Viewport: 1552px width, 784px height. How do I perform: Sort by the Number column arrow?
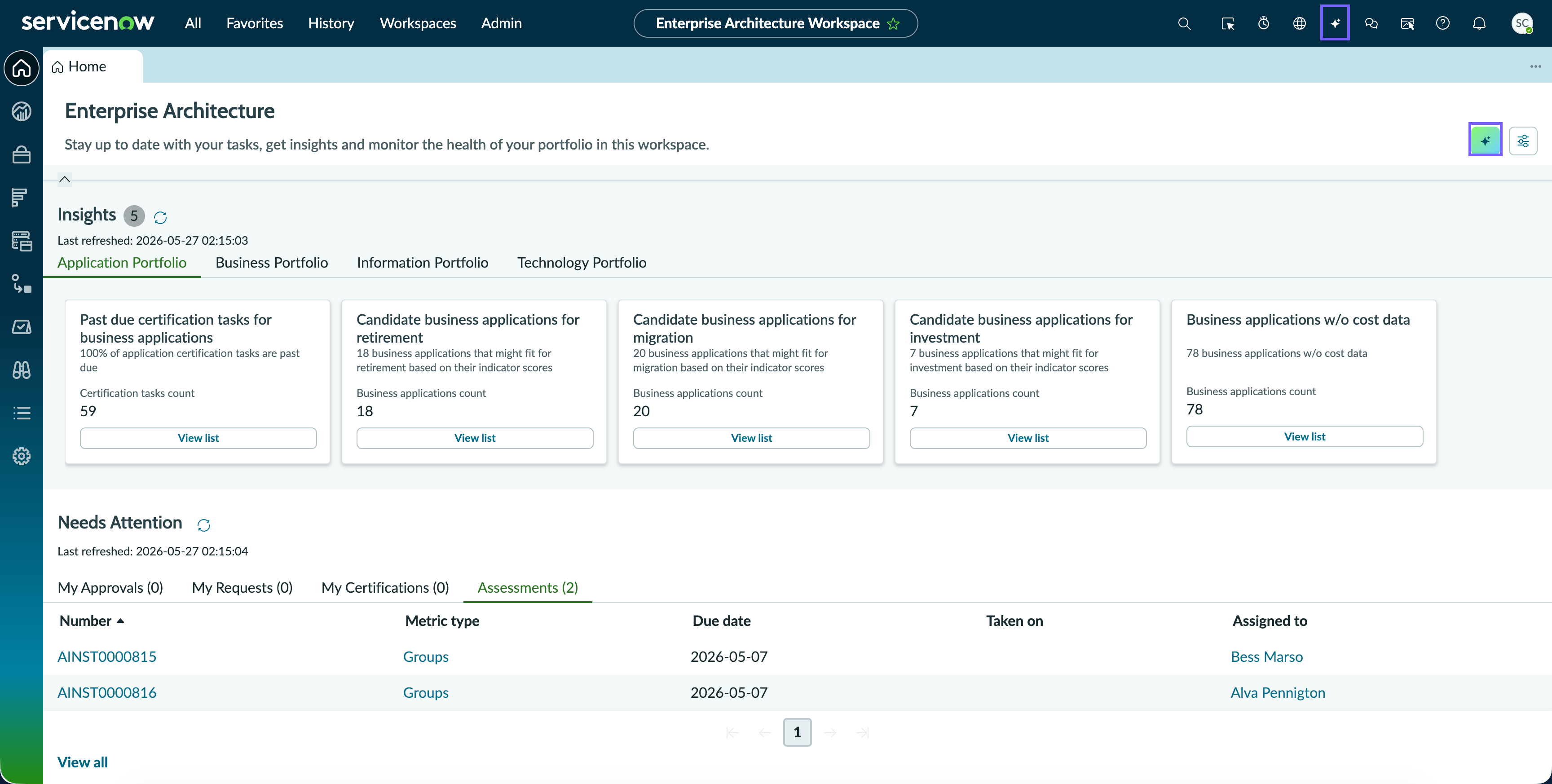coord(120,621)
